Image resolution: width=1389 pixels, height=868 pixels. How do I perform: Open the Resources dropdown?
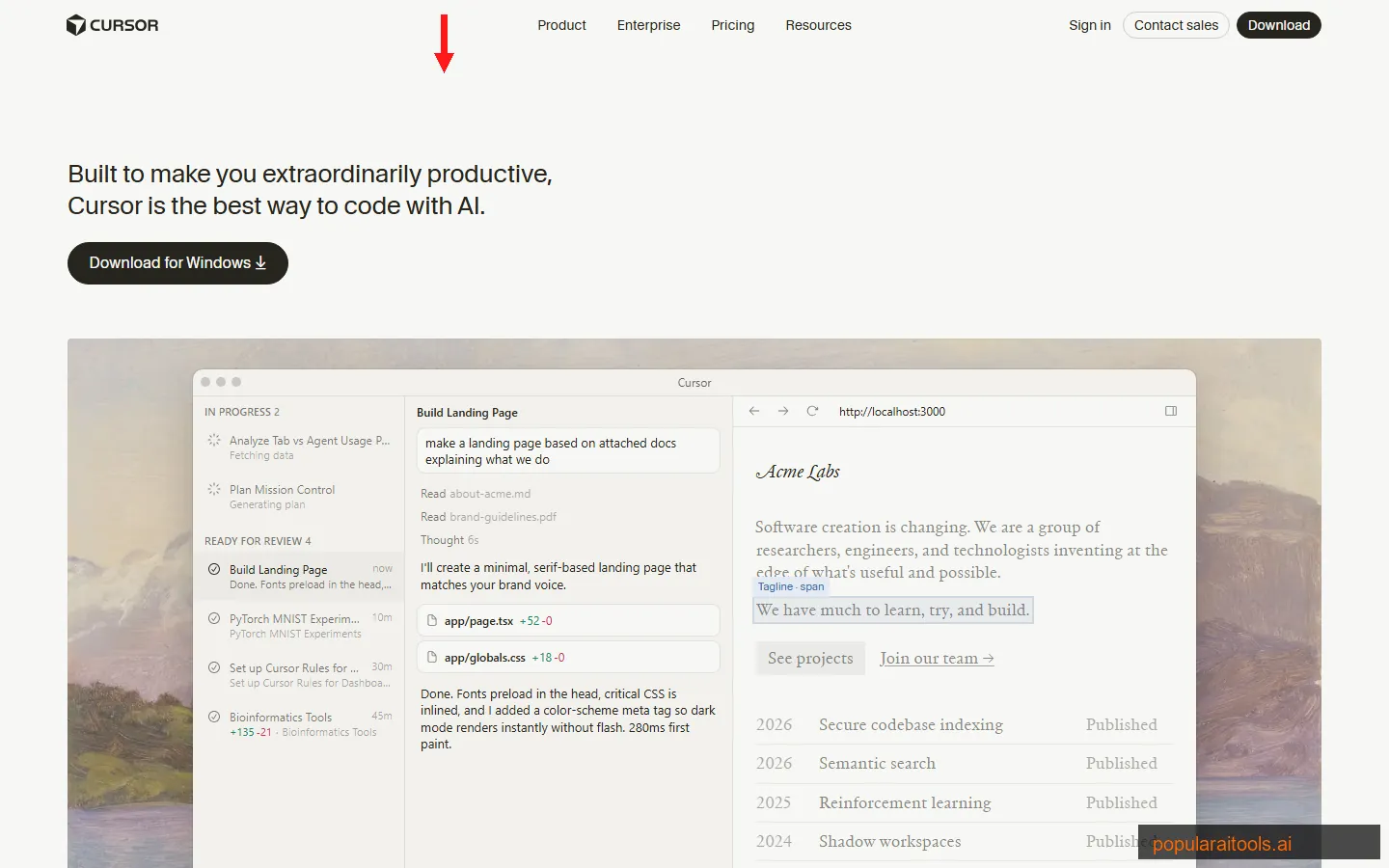point(818,25)
